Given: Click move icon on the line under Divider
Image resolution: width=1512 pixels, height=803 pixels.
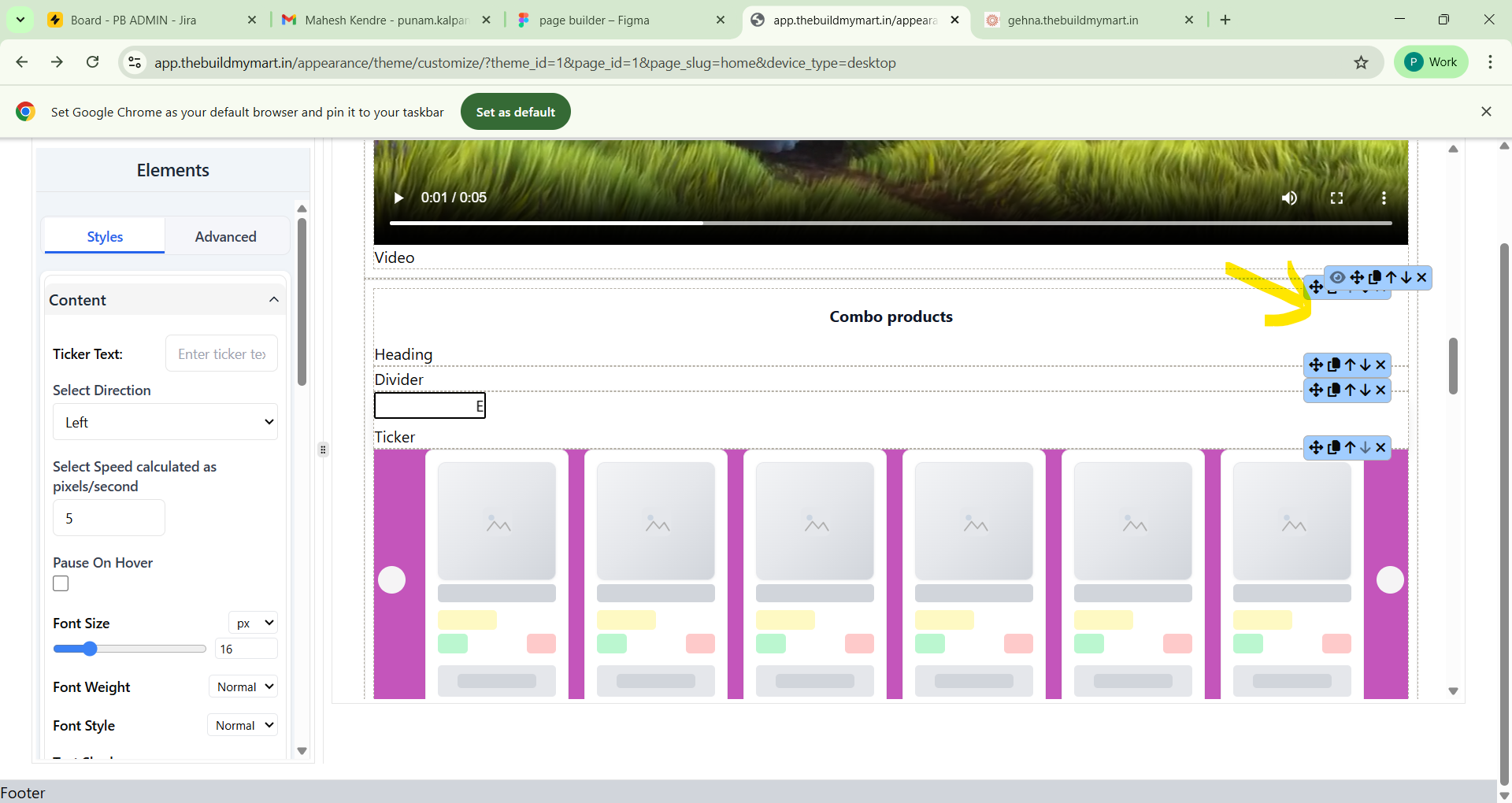Looking at the screenshot, I should (x=1316, y=390).
